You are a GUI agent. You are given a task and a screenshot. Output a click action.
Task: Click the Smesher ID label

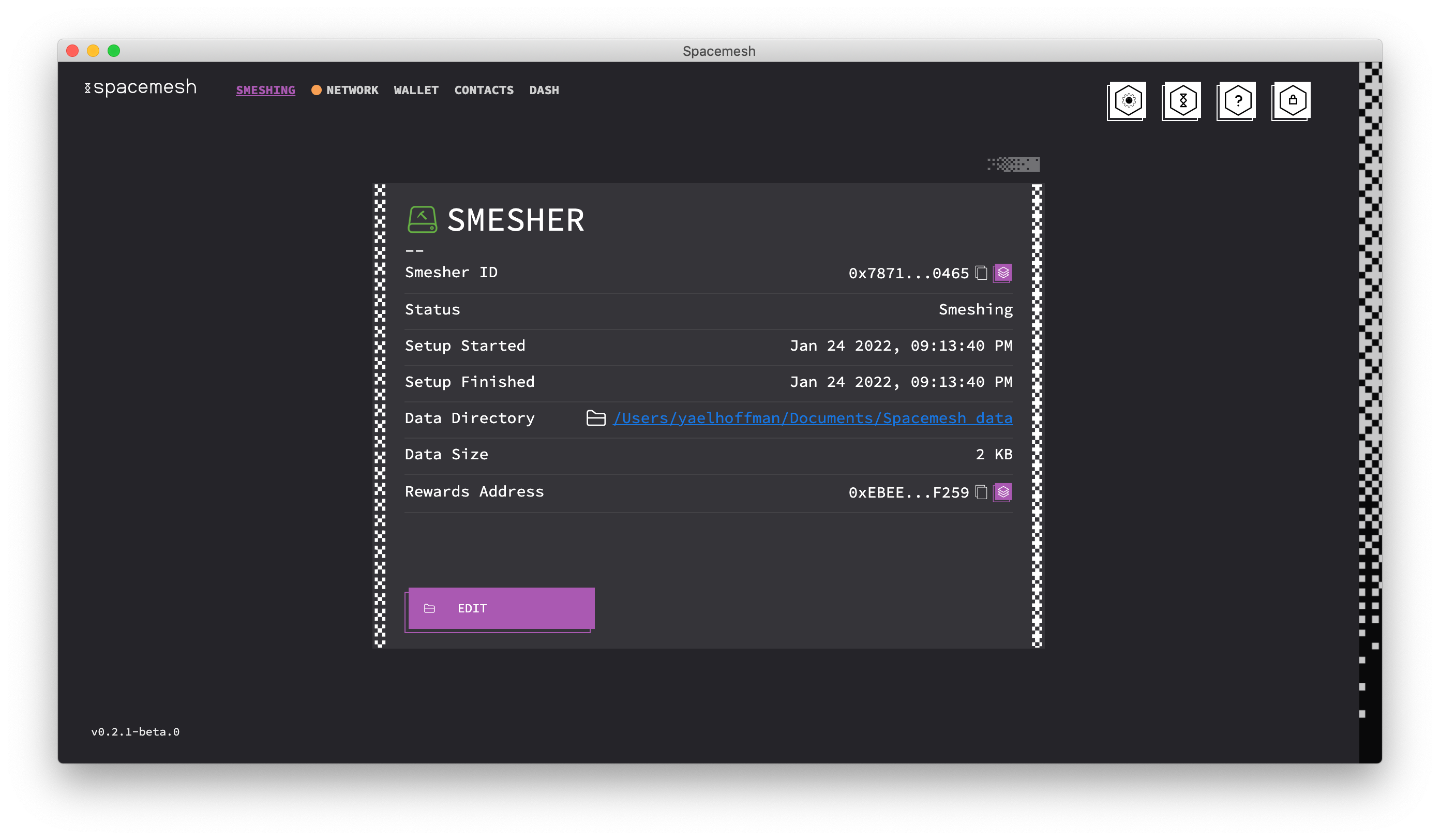pyautogui.click(x=452, y=273)
